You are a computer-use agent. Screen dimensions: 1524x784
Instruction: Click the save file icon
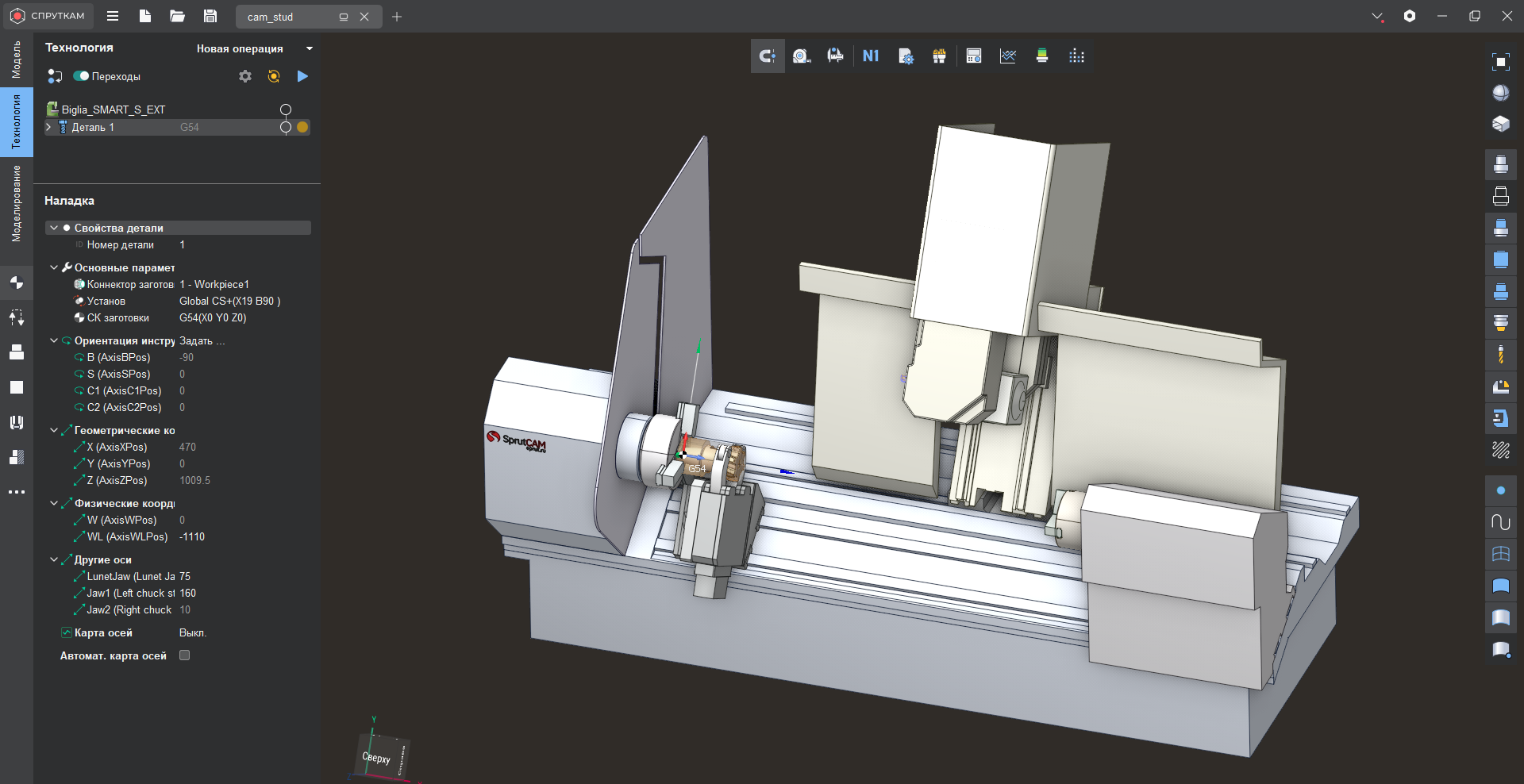pos(210,17)
